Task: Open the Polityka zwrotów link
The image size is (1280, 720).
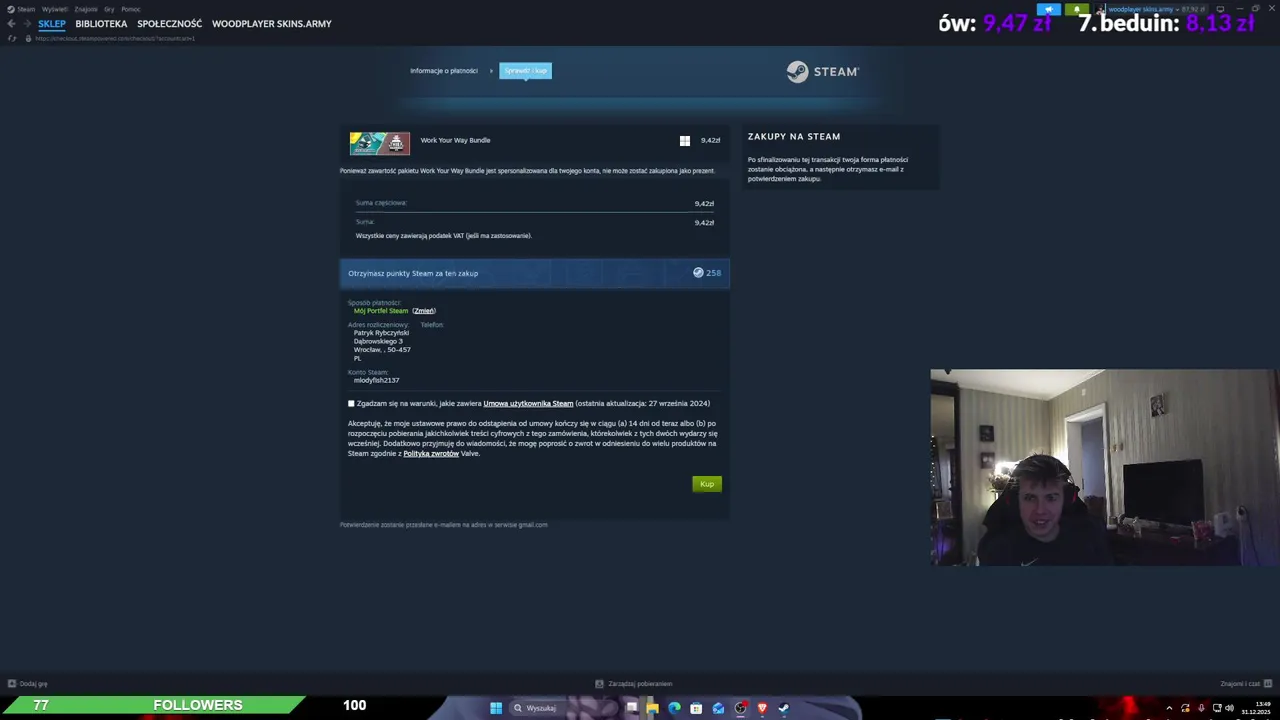Action: [x=431, y=454]
